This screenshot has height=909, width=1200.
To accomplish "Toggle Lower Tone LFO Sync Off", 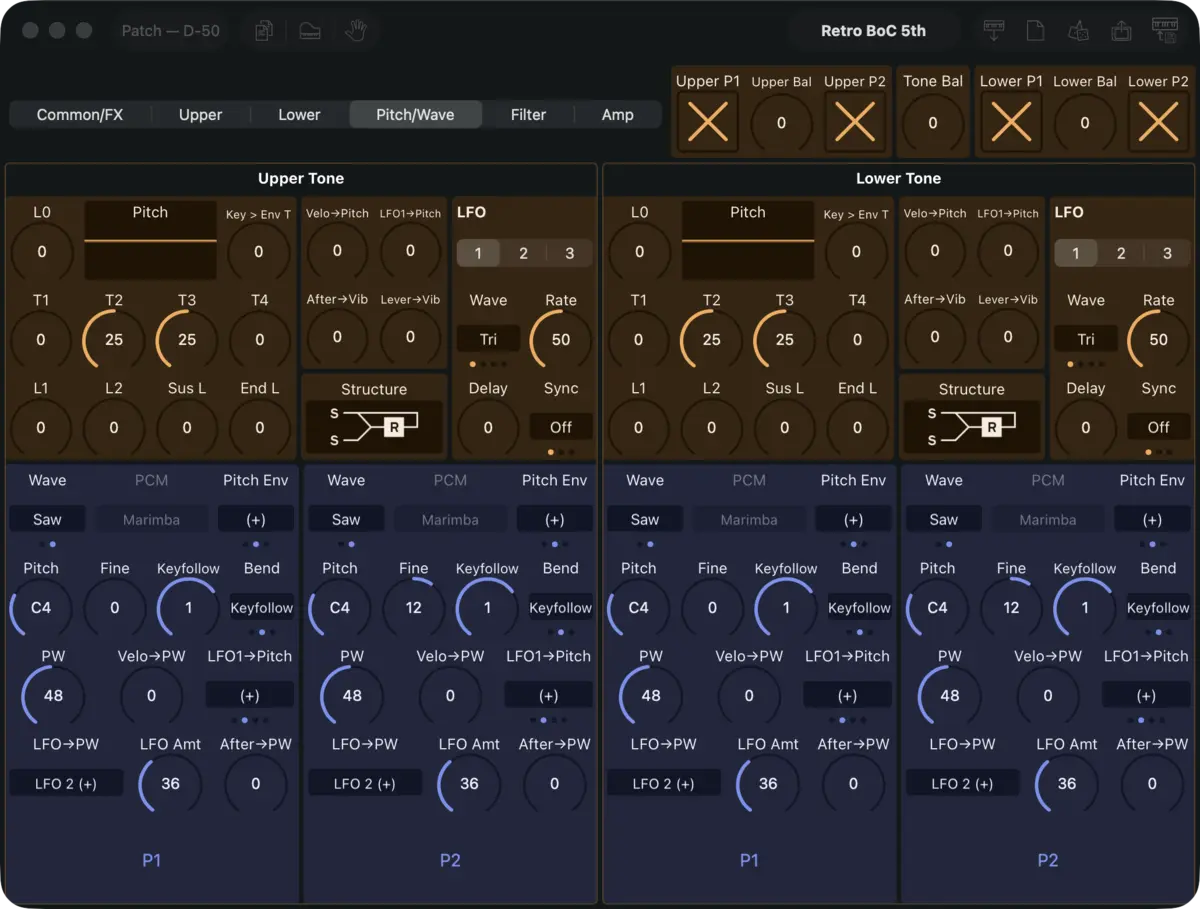I will [x=1158, y=427].
